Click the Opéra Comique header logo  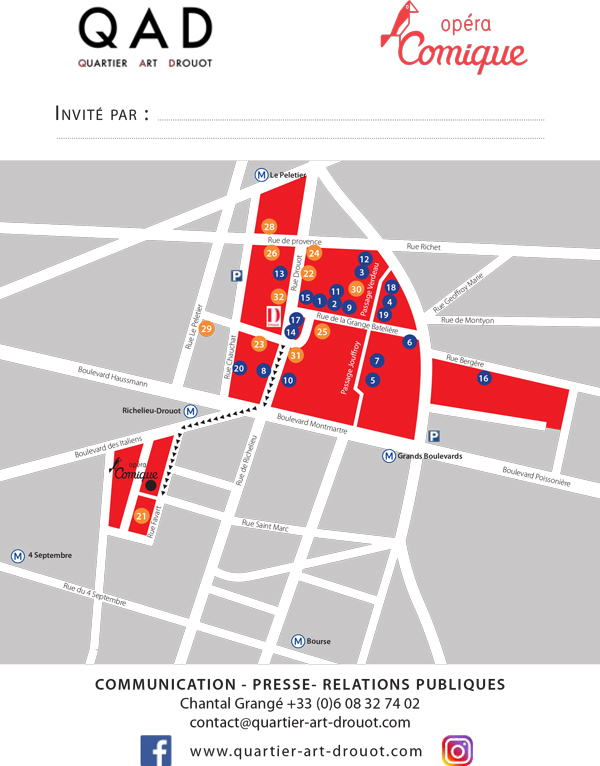click(x=454, y=37)
